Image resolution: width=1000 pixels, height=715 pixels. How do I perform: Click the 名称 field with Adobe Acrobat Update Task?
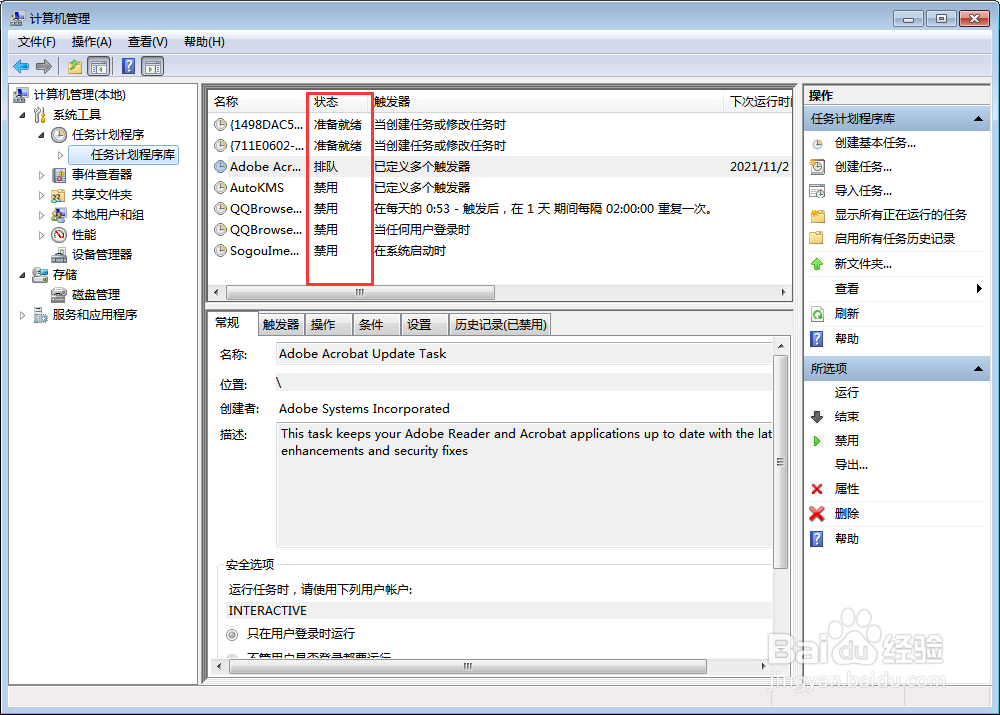point(524,354)
